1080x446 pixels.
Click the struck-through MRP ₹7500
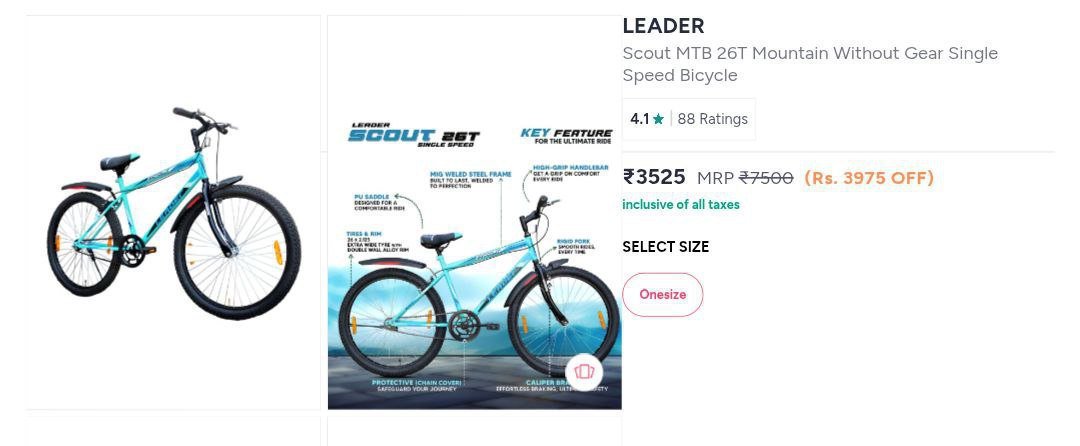tap(765, 178)
